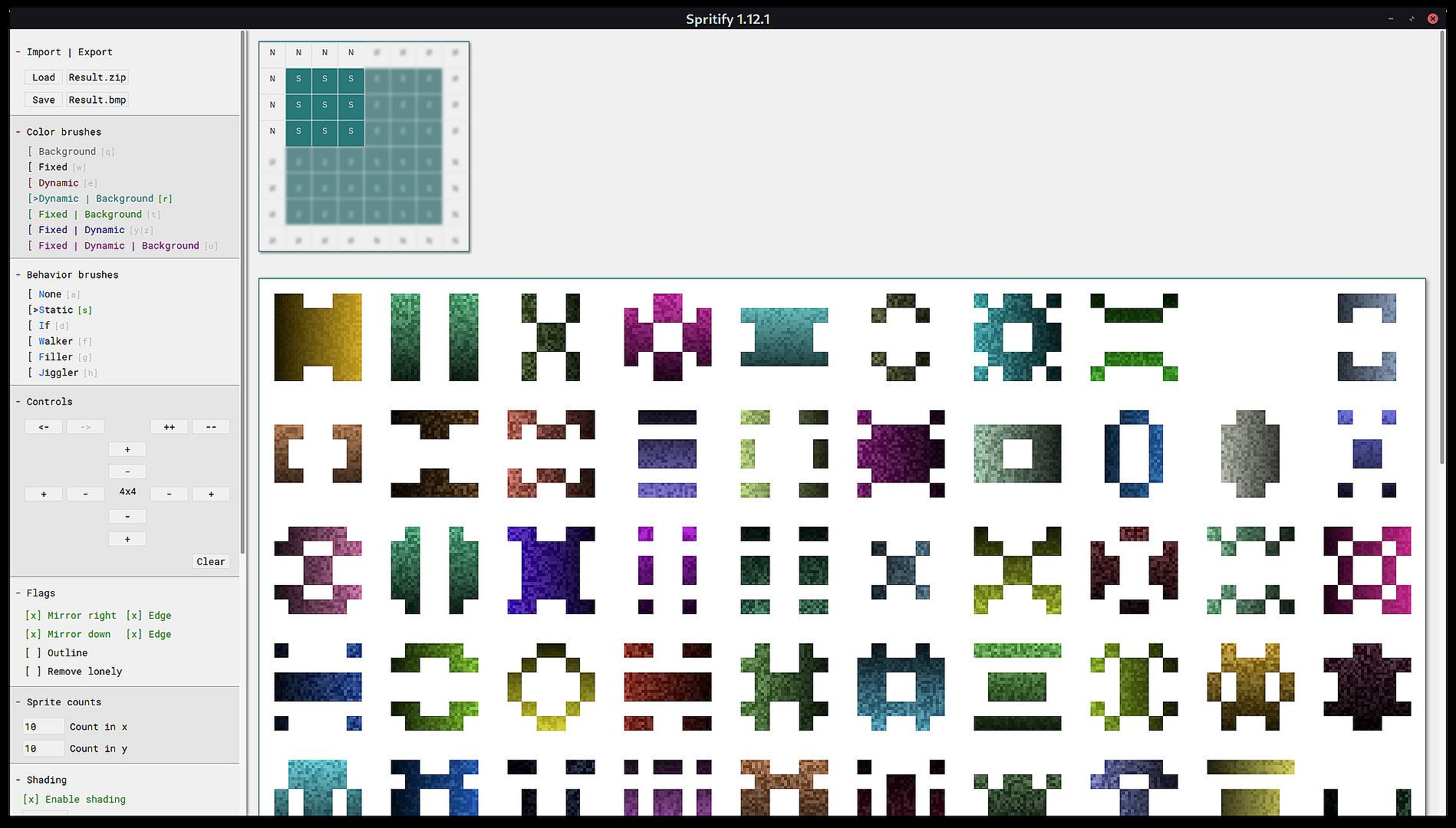
Task: Click the -- control button
Action: 211,427
